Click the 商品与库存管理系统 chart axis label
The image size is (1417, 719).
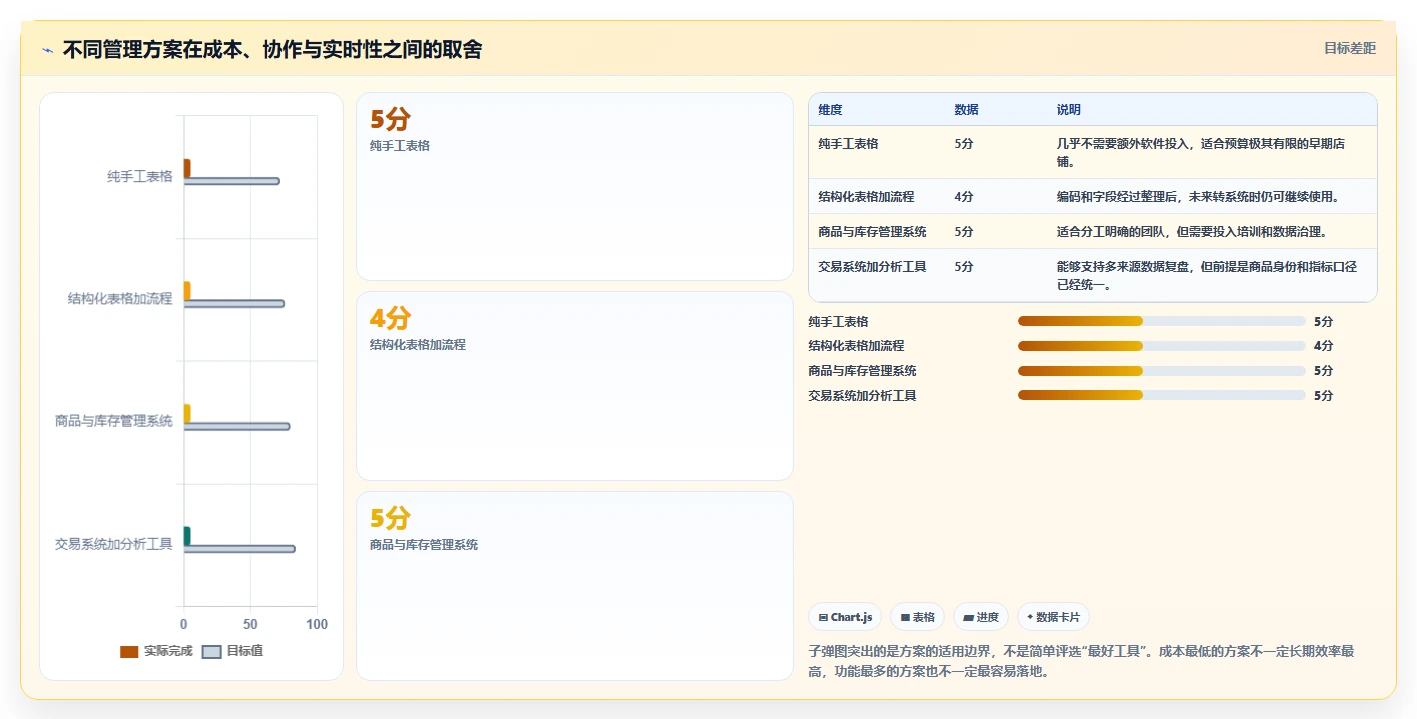[114, 422]
